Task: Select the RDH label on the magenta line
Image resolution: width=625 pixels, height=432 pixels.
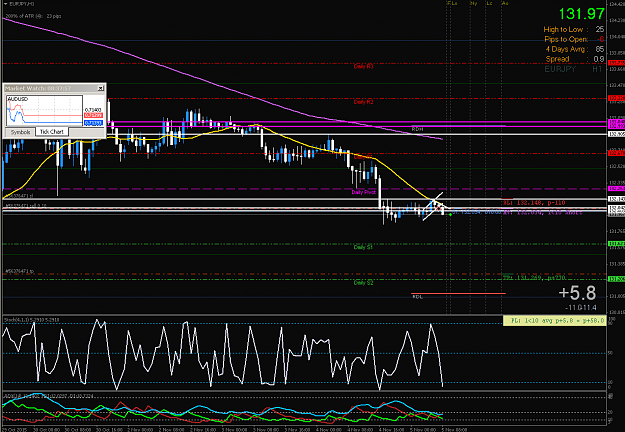Action: [417, 129]
